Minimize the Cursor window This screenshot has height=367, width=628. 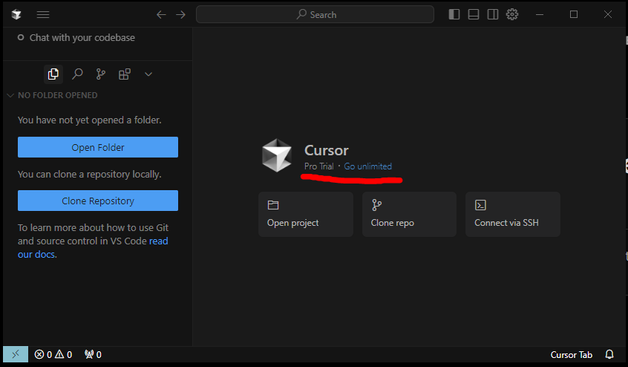pyautogui.click(x=539, y=14)
